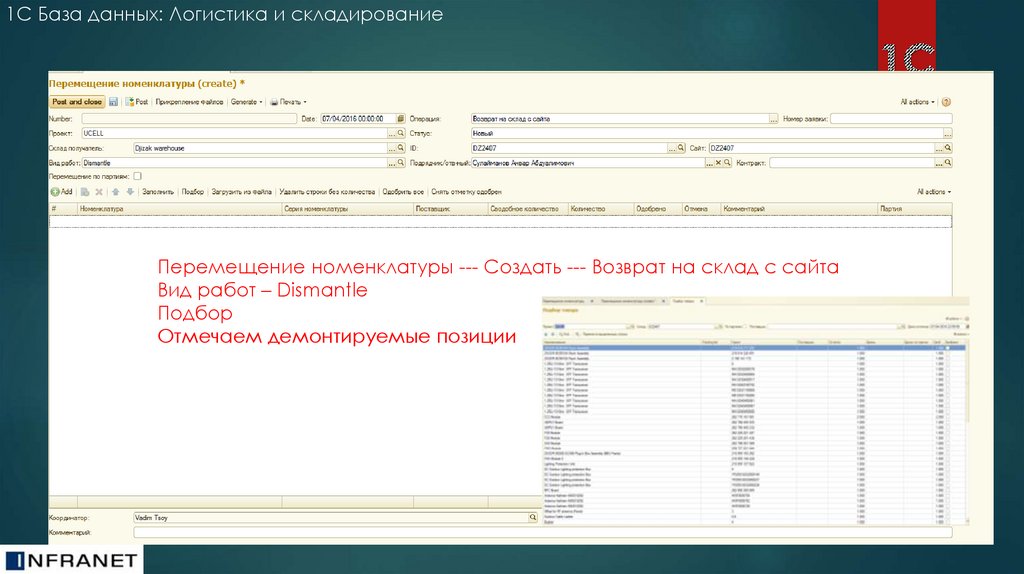
Task: Click the help question mark icon
Action: 946,102
